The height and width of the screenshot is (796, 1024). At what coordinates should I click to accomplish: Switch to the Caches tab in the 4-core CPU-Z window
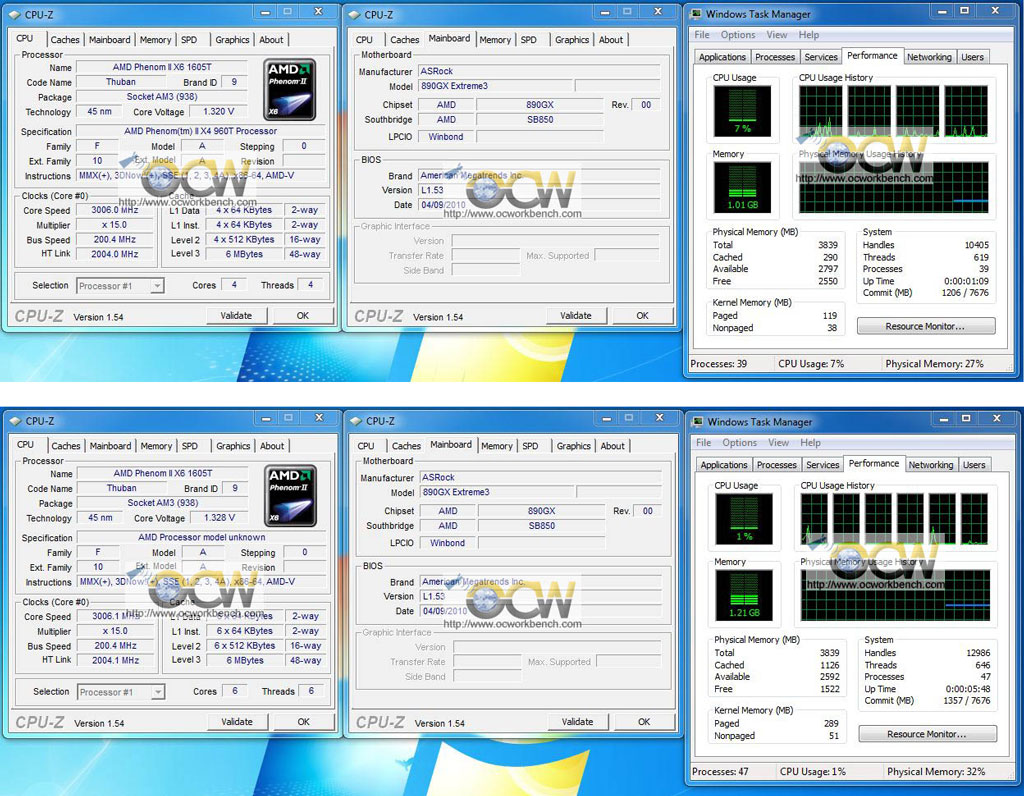point(65,40)
